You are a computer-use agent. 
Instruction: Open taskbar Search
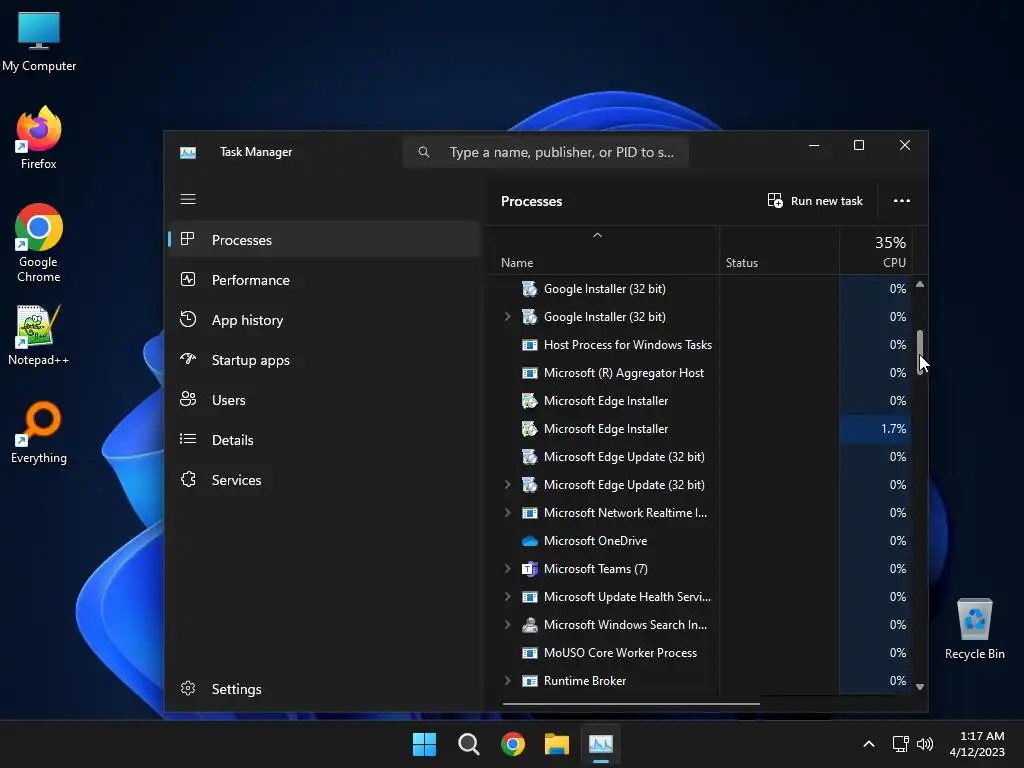point(469,744)
